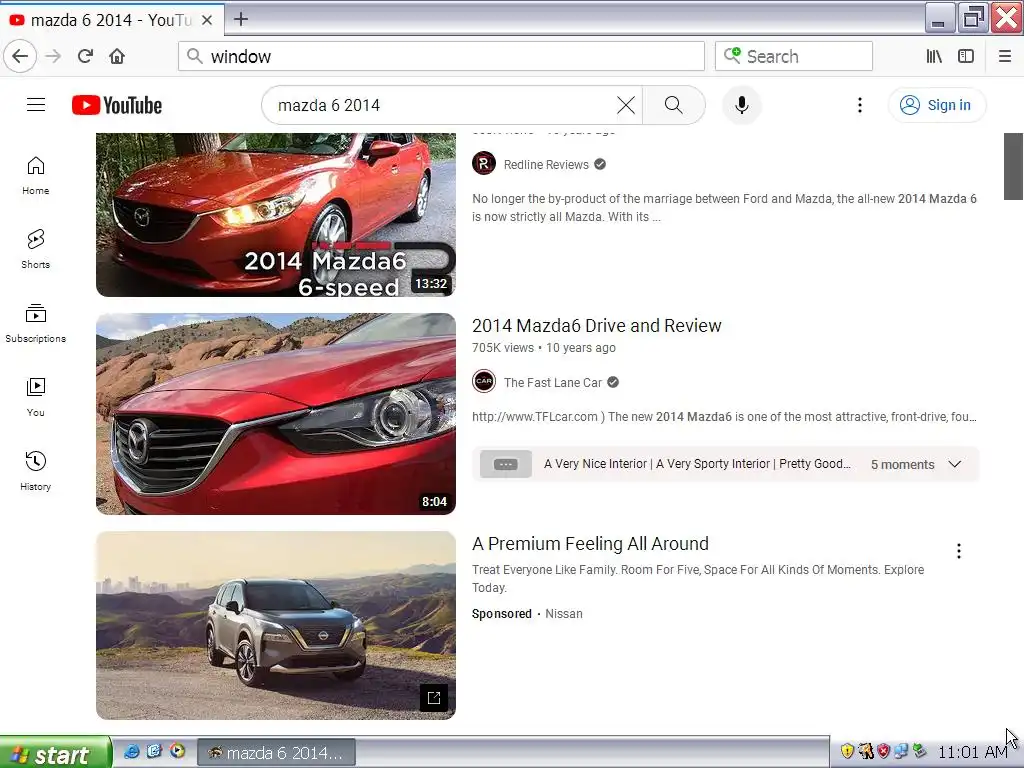
Task: Toggle browser sidebar view icon
Action: point(966,56)
